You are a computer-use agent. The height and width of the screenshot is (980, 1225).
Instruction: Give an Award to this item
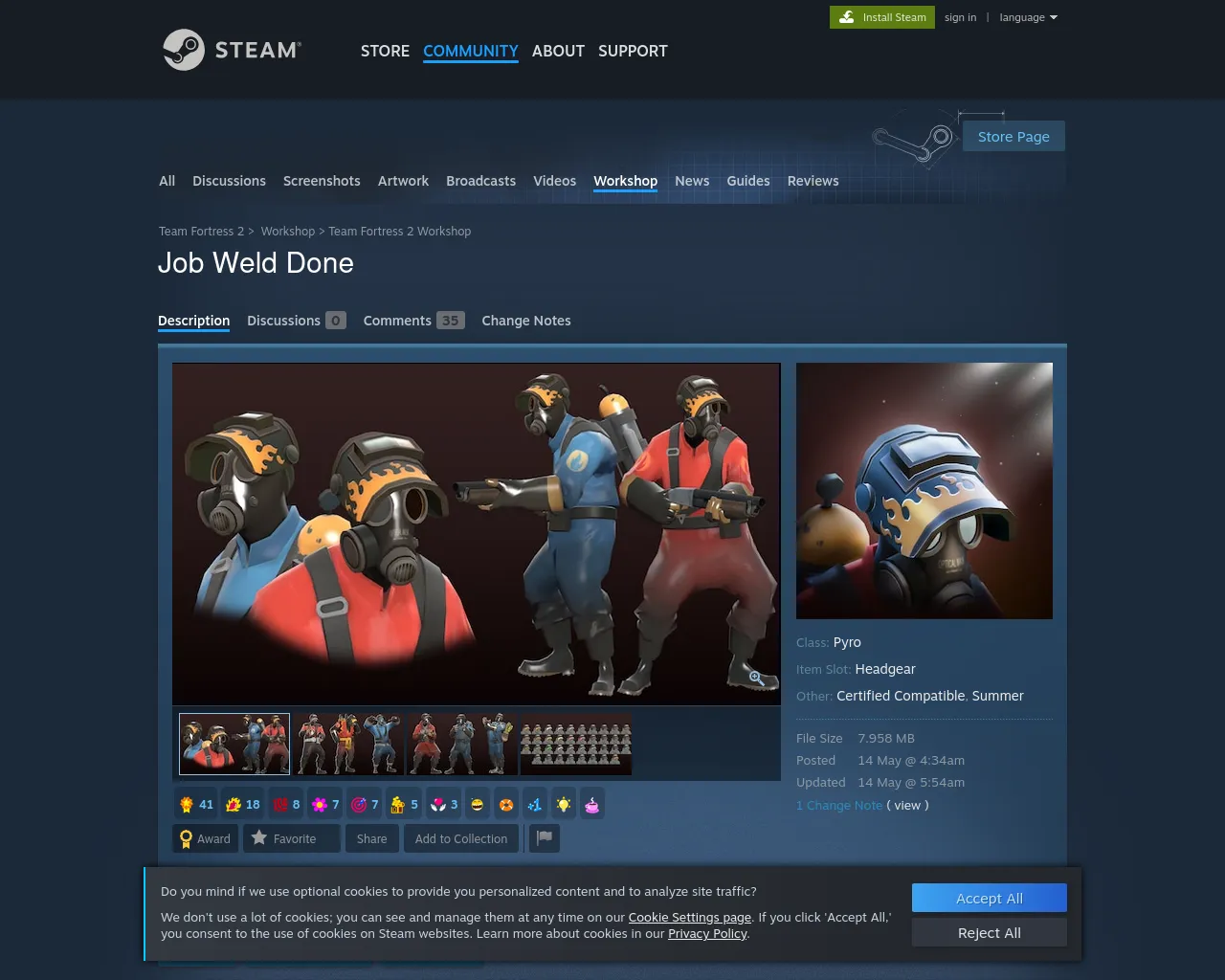[x=206, y=838]
